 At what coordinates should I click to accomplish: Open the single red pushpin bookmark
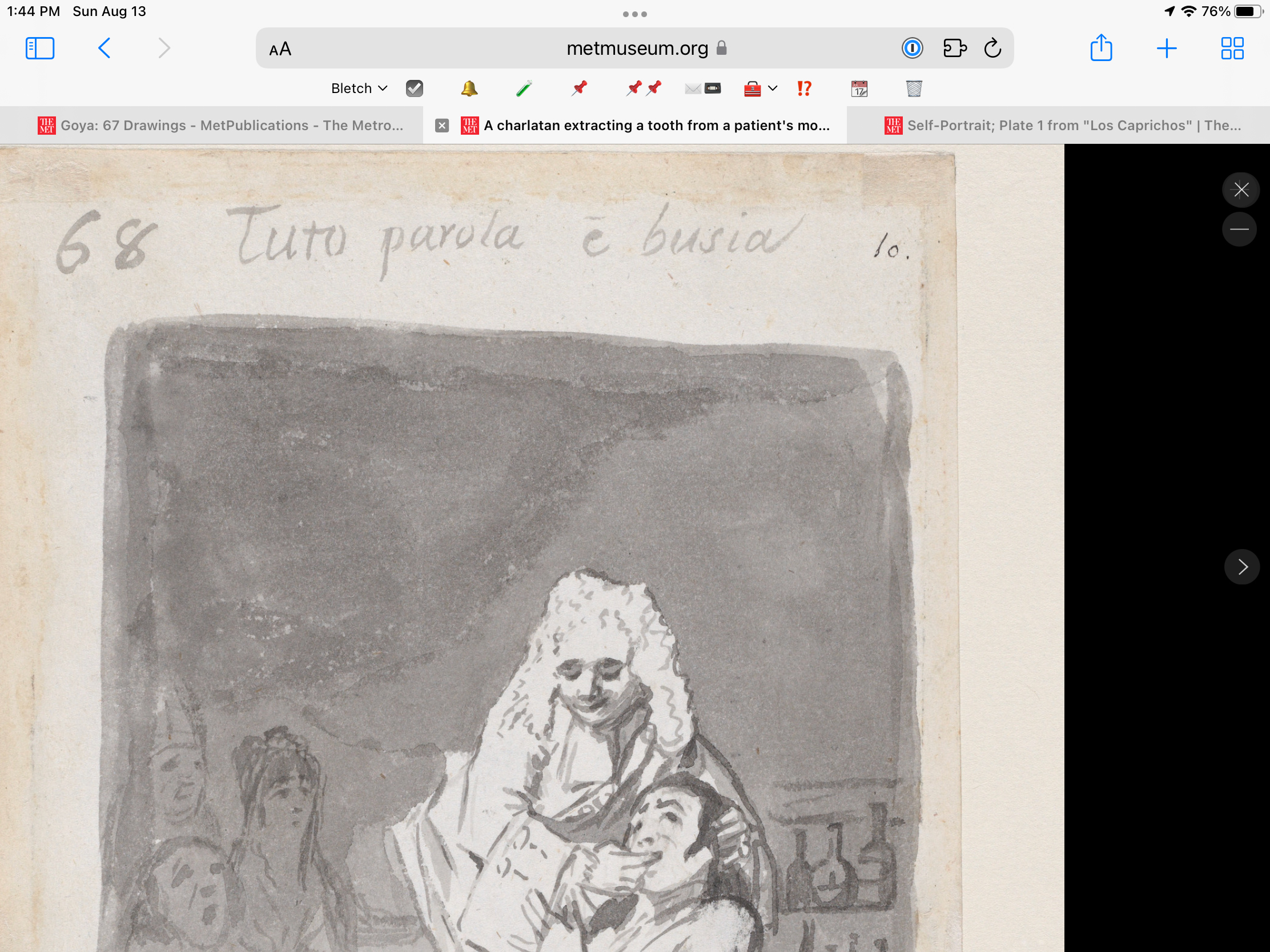tap(579, 88)
